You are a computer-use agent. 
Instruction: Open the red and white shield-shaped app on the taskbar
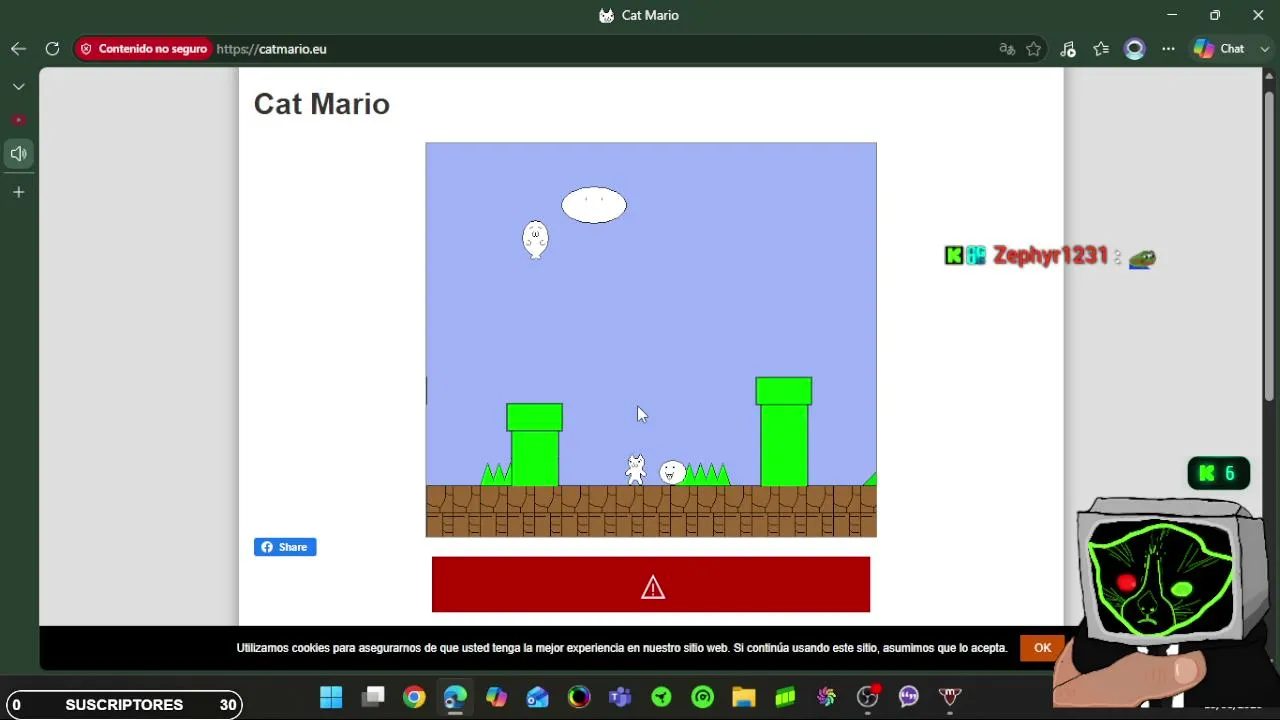(950, 697)
